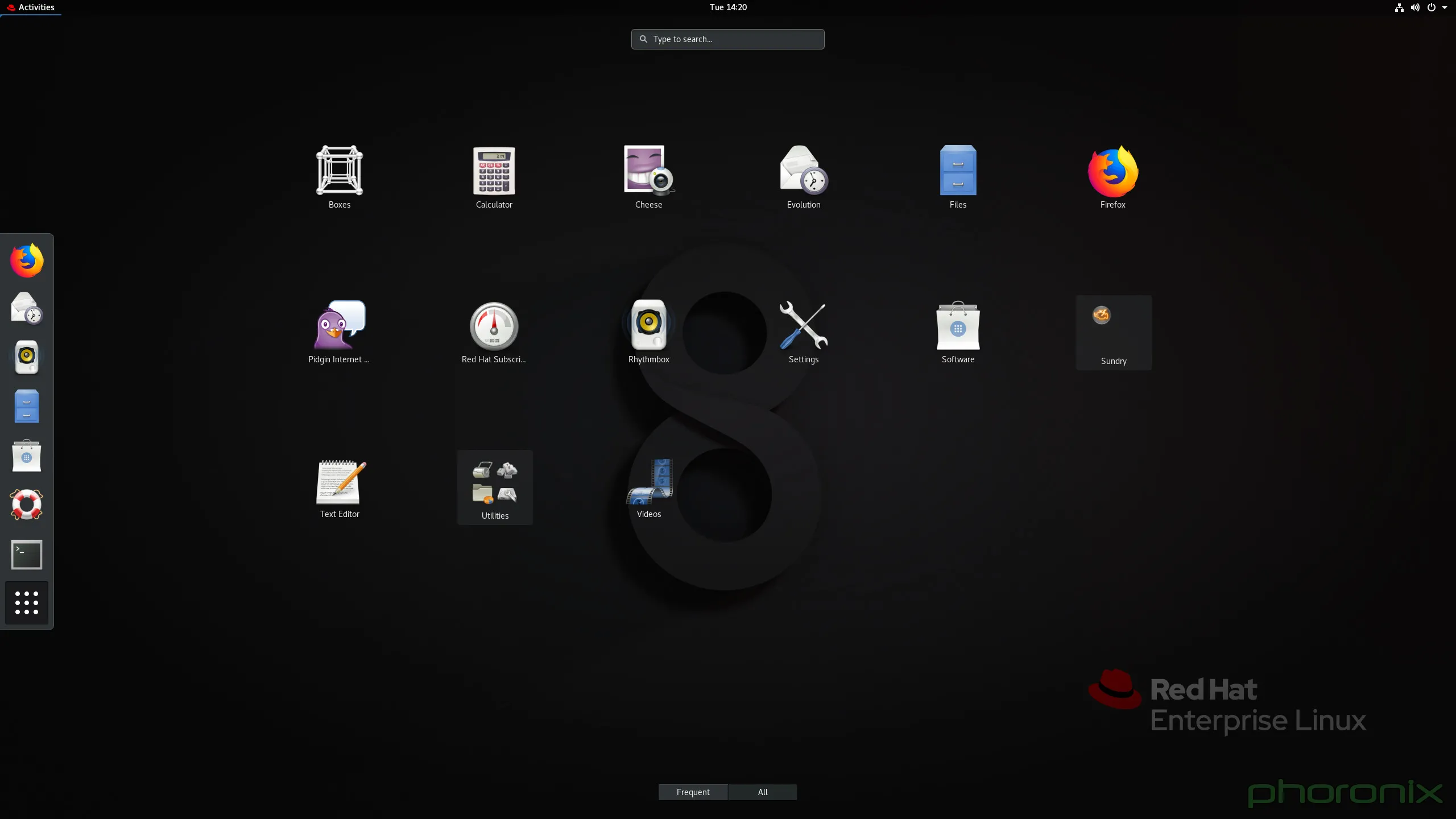
Task: Click the system clock display
Action: coord(727,8)
